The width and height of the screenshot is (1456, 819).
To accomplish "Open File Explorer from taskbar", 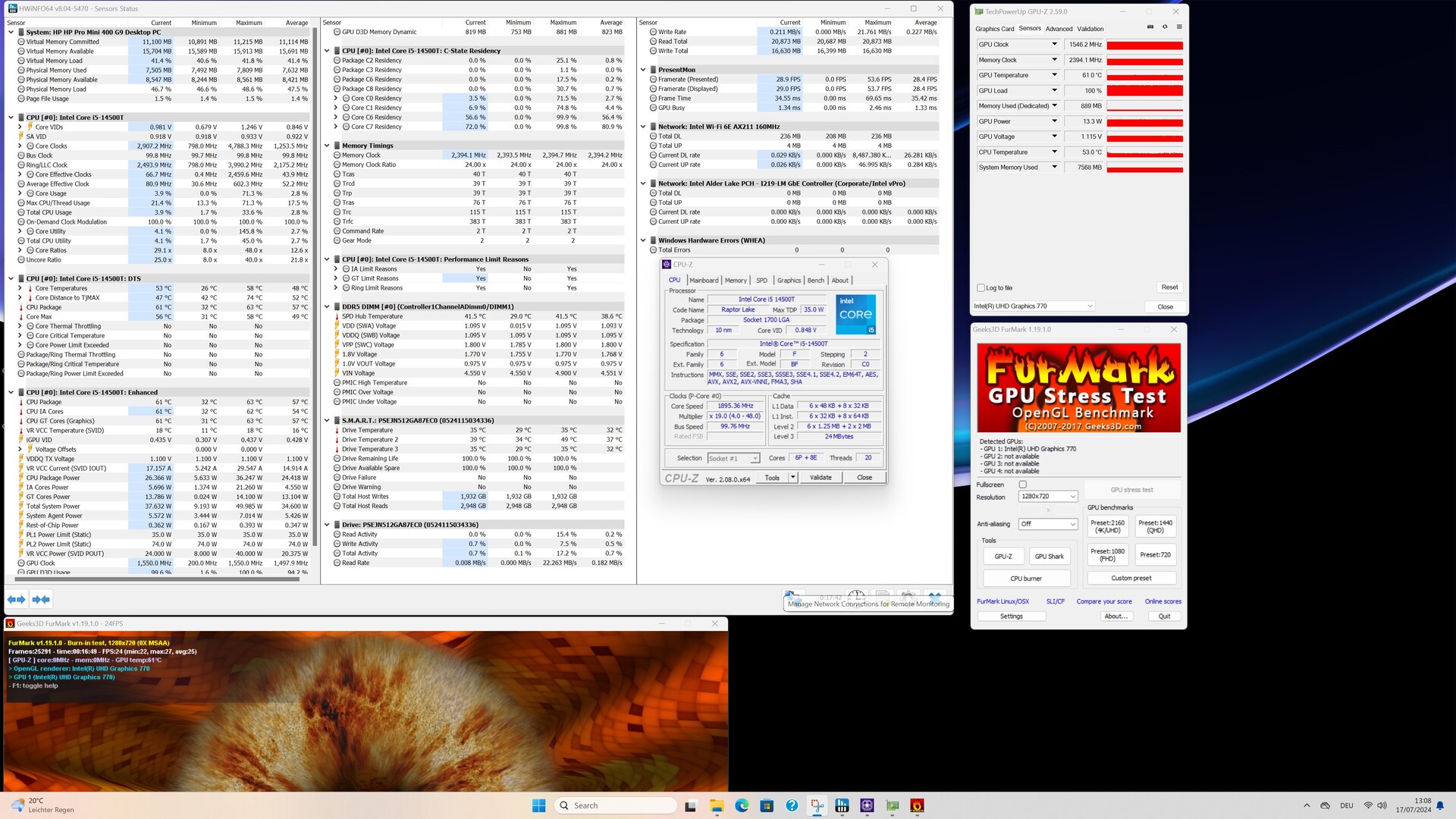I will tap(716, 805).
